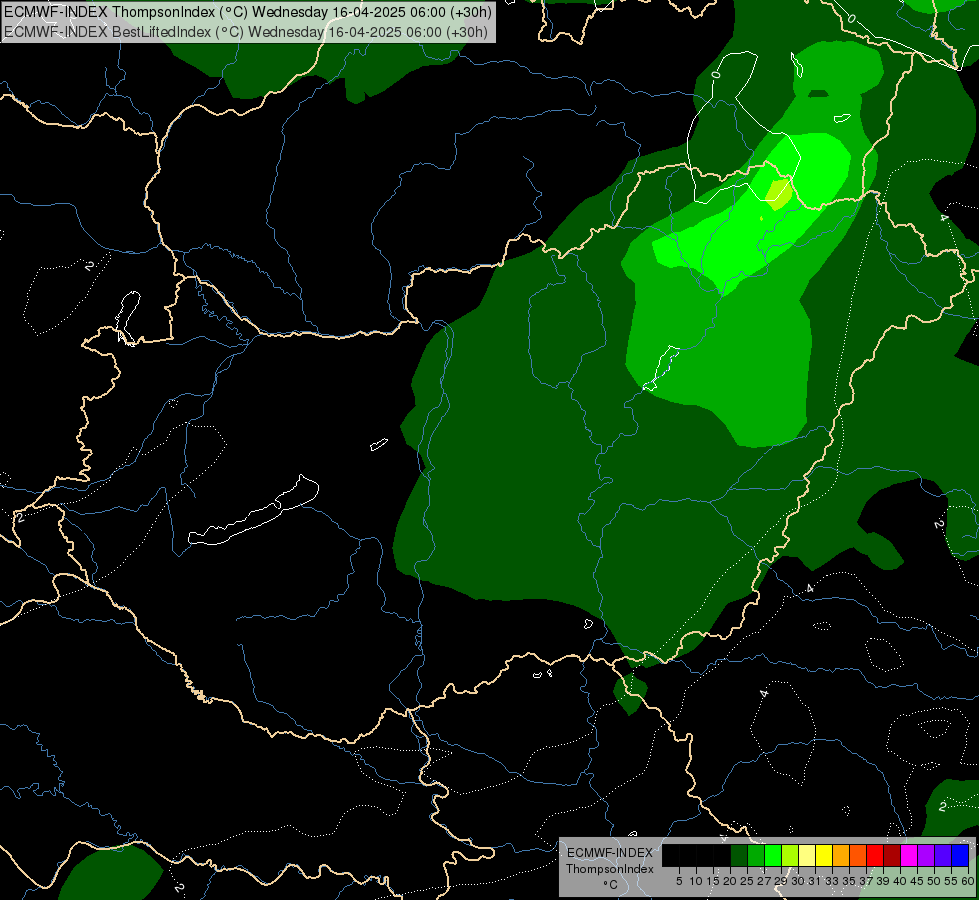
Task: Click legend tick label '25'
Action: pos(747,881)
